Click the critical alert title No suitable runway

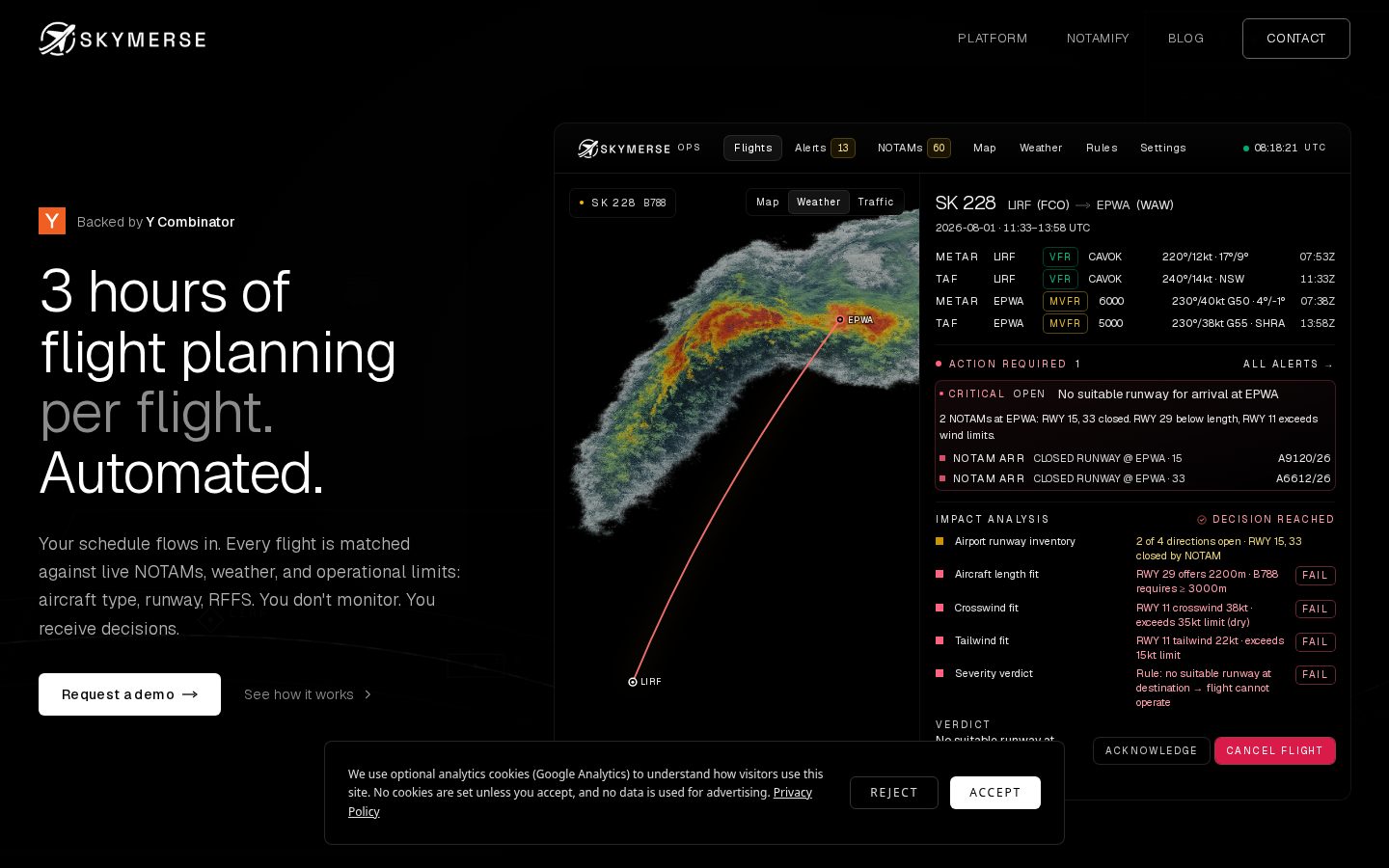tap(1168, 393)
